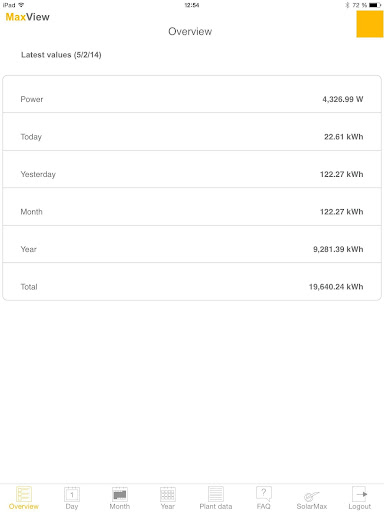The height and width of the screenshot is (512, 384).
Task: Tap the FAQ question mark icon
Action: 264,494
